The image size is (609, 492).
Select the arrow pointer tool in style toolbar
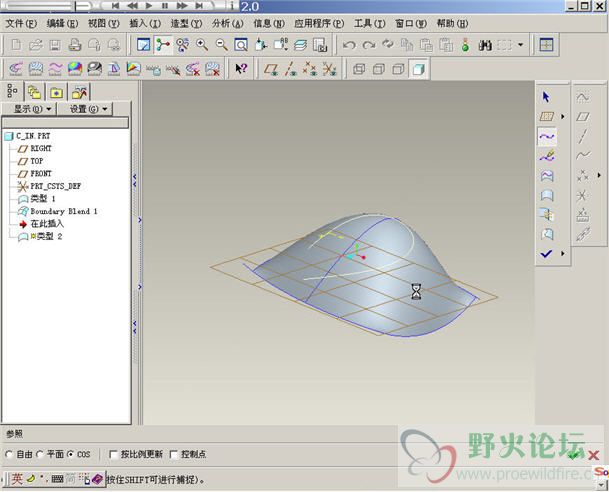coord(546,97)
